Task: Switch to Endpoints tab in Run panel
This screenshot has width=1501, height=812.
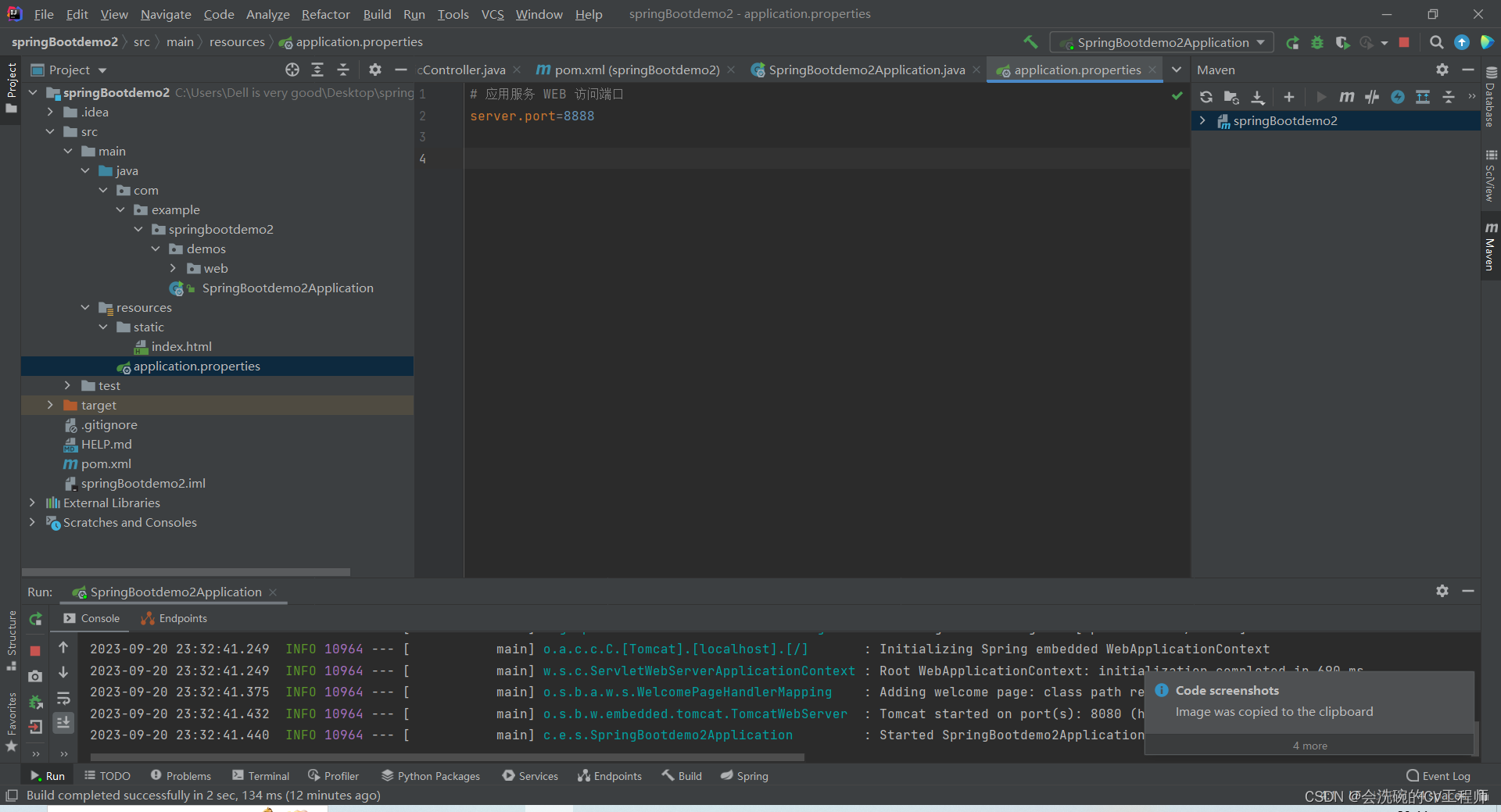Action: pos(174,618)
